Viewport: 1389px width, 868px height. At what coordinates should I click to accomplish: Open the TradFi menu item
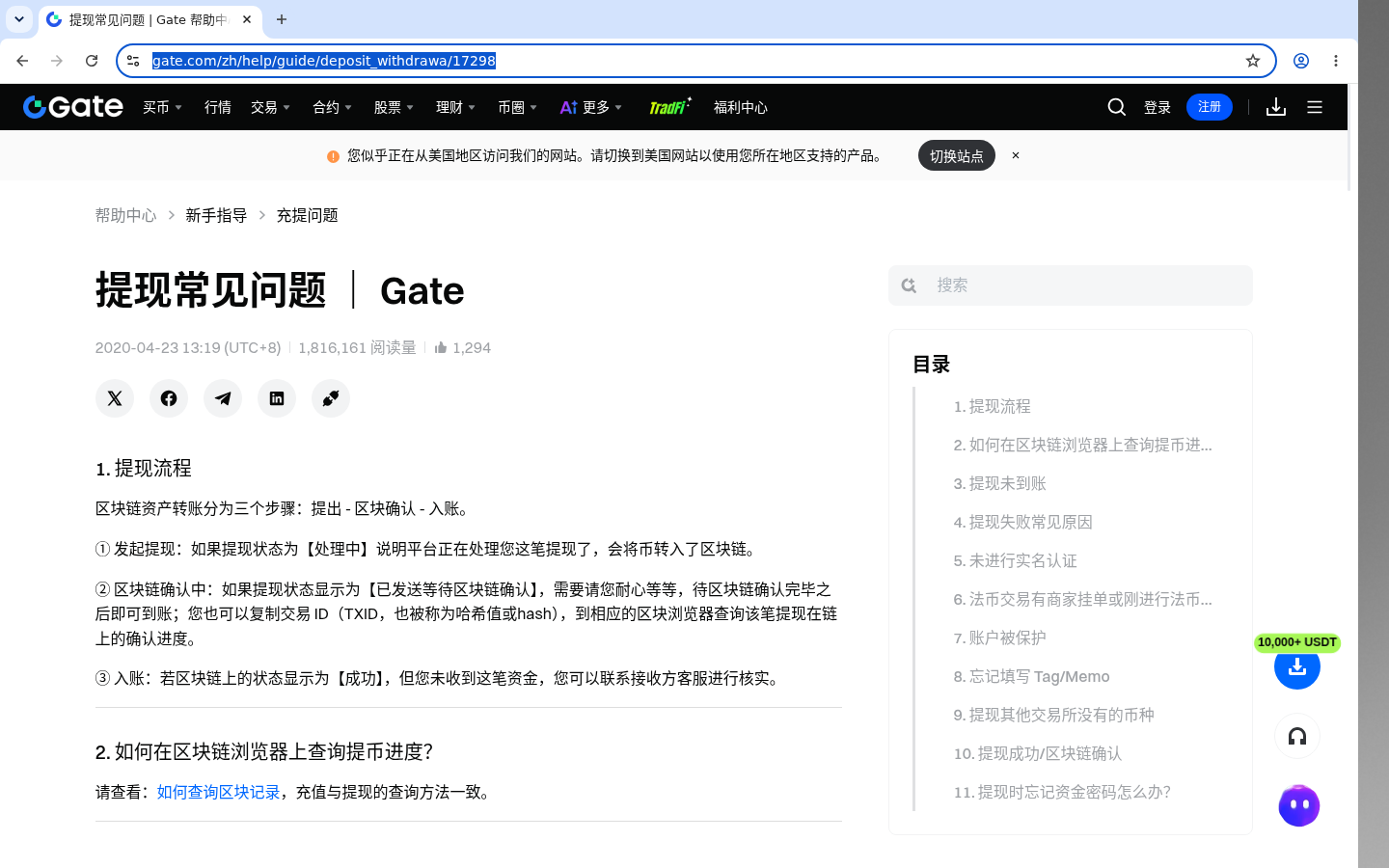(x=669, y=107)
